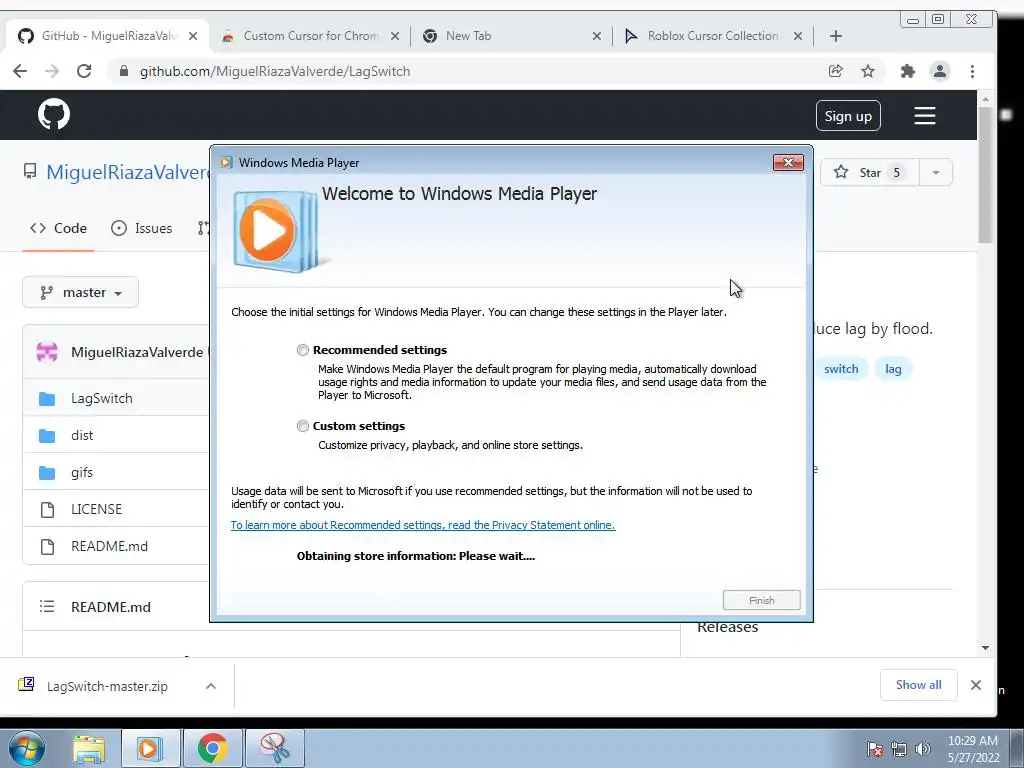The height and width of the screenshot is (768, 1024).
Task: Switch to the GitHub browser tab
Action: pos(108,36)
